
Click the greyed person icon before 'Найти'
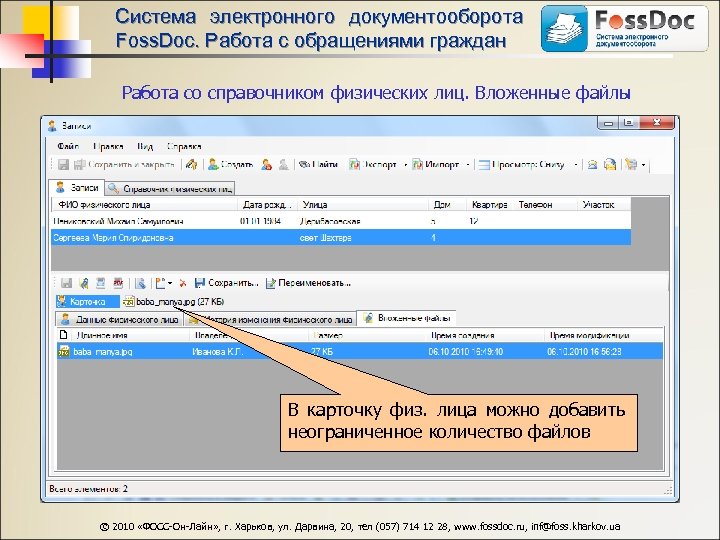[284, 164]
